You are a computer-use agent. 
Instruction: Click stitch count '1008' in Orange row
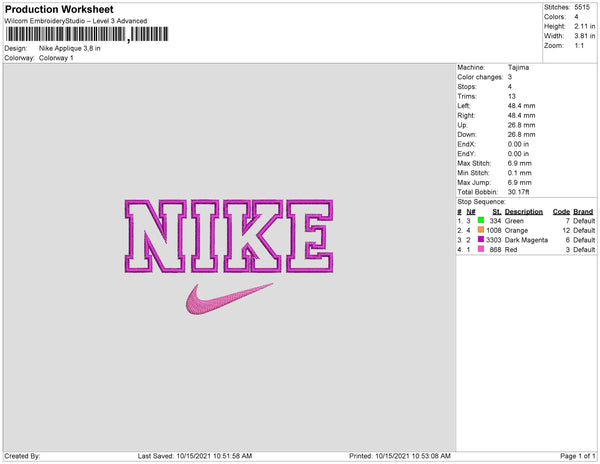tap(494, 231)
